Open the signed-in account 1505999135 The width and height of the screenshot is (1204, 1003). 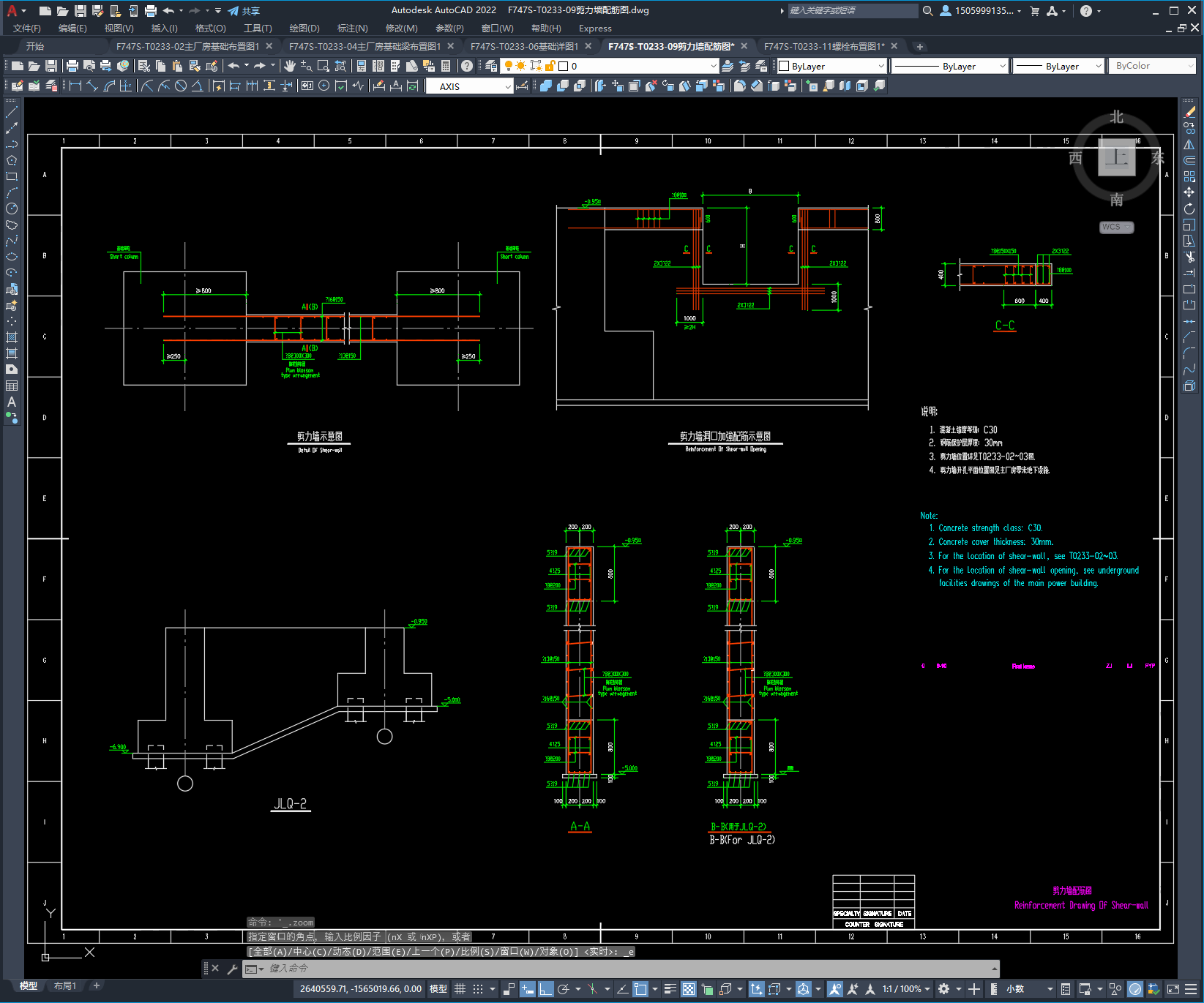click(981, 11)
